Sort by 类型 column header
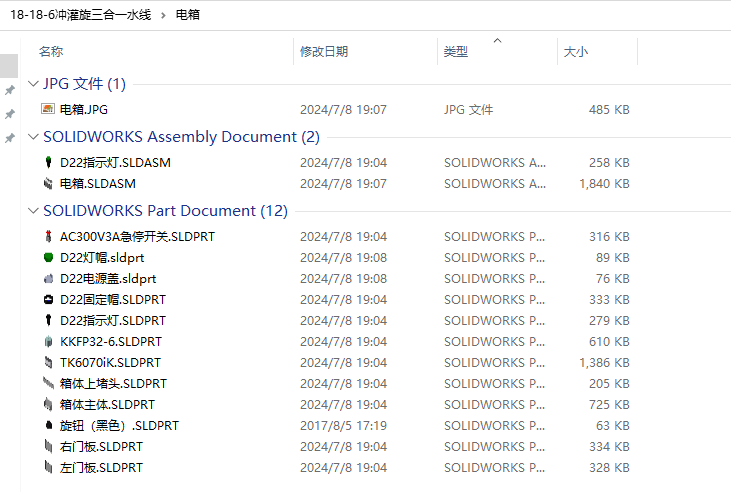 click(455, 51)
